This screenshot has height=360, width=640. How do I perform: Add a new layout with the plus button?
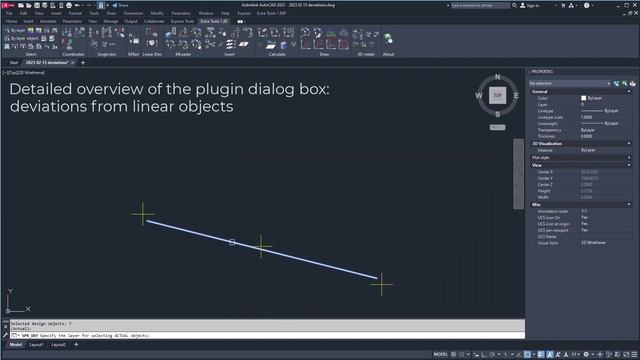pyautogui.click(x=76, y=344)
